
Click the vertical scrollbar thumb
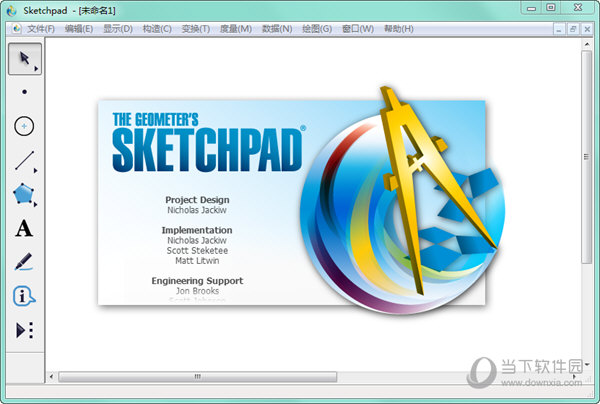586,157
